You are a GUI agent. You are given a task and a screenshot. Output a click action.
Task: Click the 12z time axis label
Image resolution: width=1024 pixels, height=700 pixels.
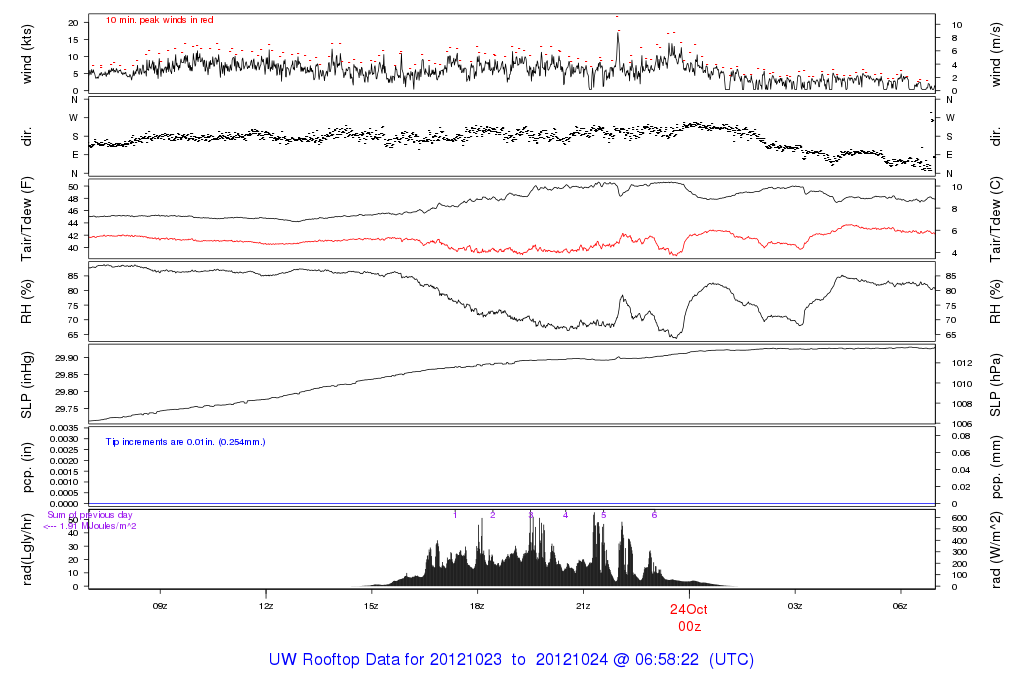(x=265, y=606)
